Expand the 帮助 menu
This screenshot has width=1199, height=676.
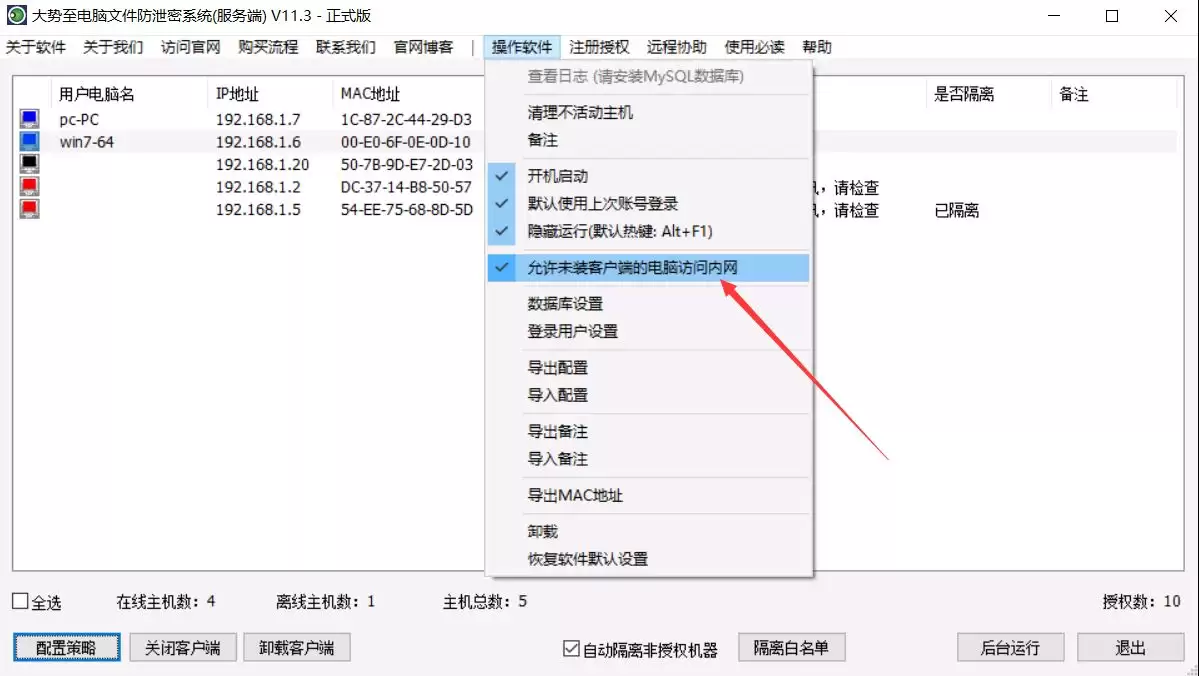(x=817, y=47)
